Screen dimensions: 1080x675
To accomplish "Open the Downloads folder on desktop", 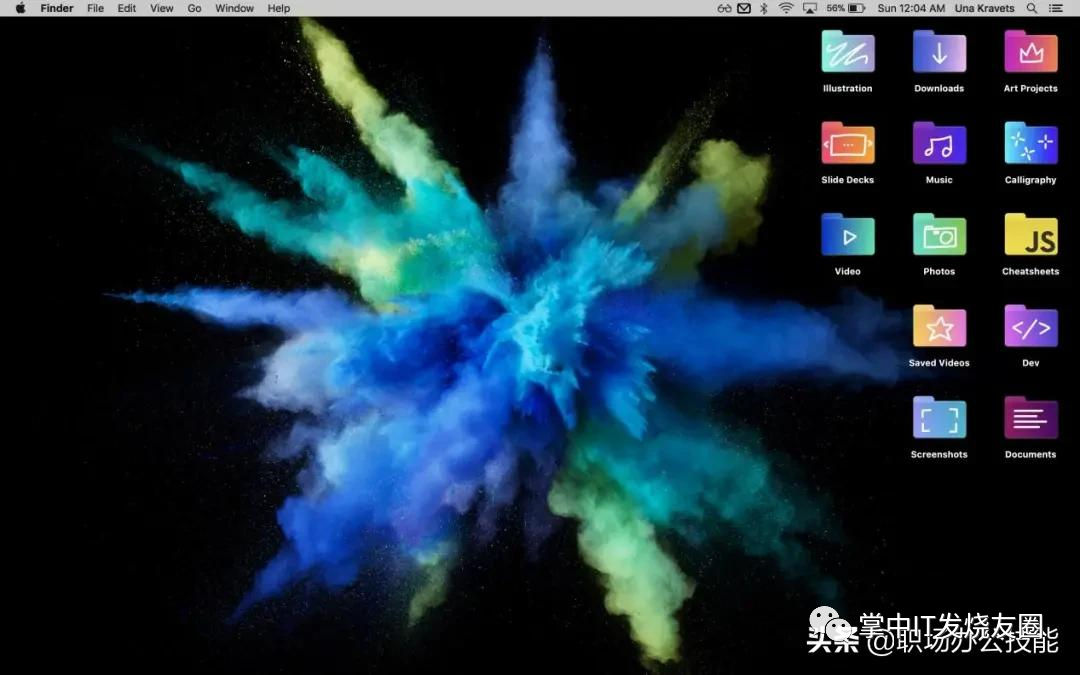I will [x=939, y=53].
